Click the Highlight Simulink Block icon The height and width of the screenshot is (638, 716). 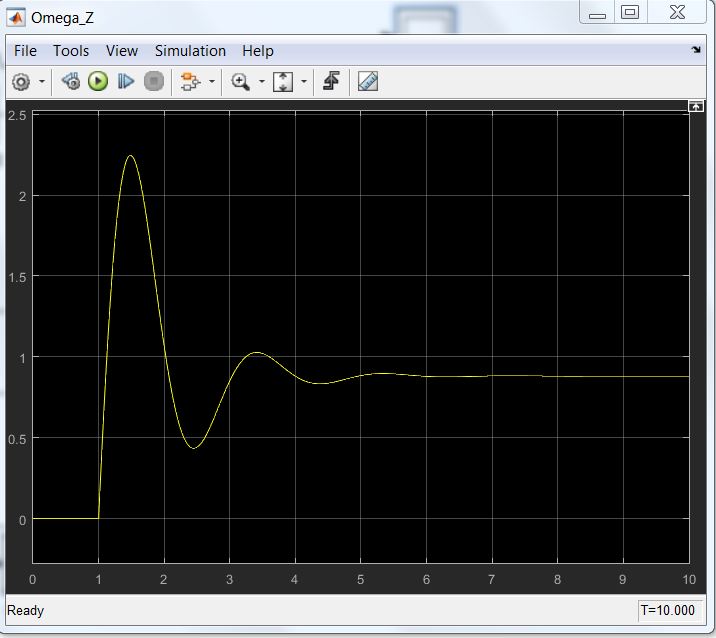point(190,82)
